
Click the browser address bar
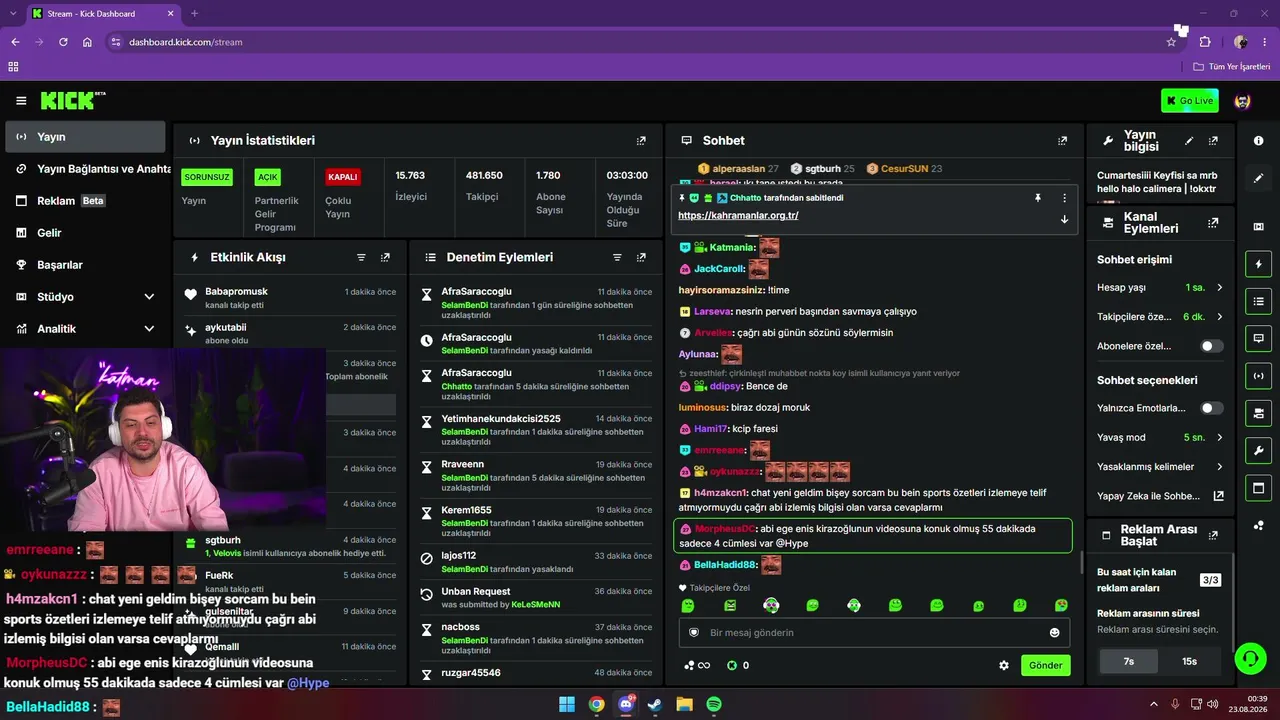(x=640, y=42)
